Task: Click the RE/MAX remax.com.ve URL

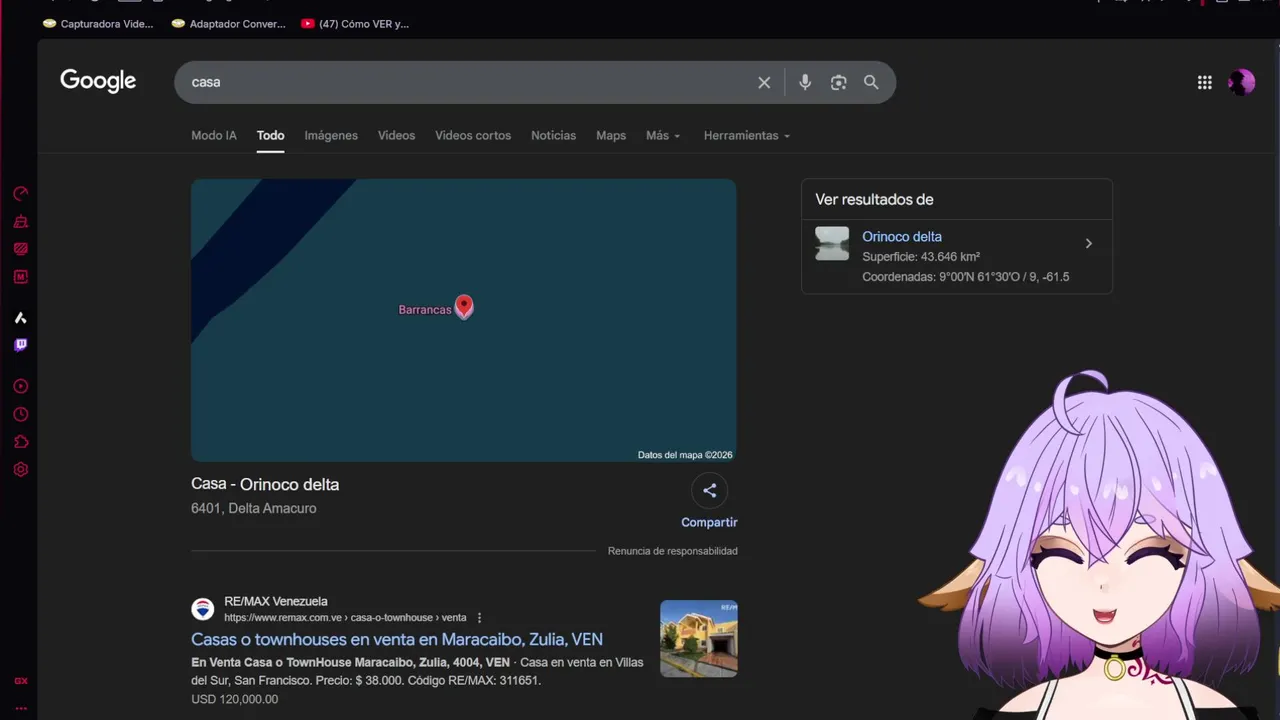Action: [345, 618]
